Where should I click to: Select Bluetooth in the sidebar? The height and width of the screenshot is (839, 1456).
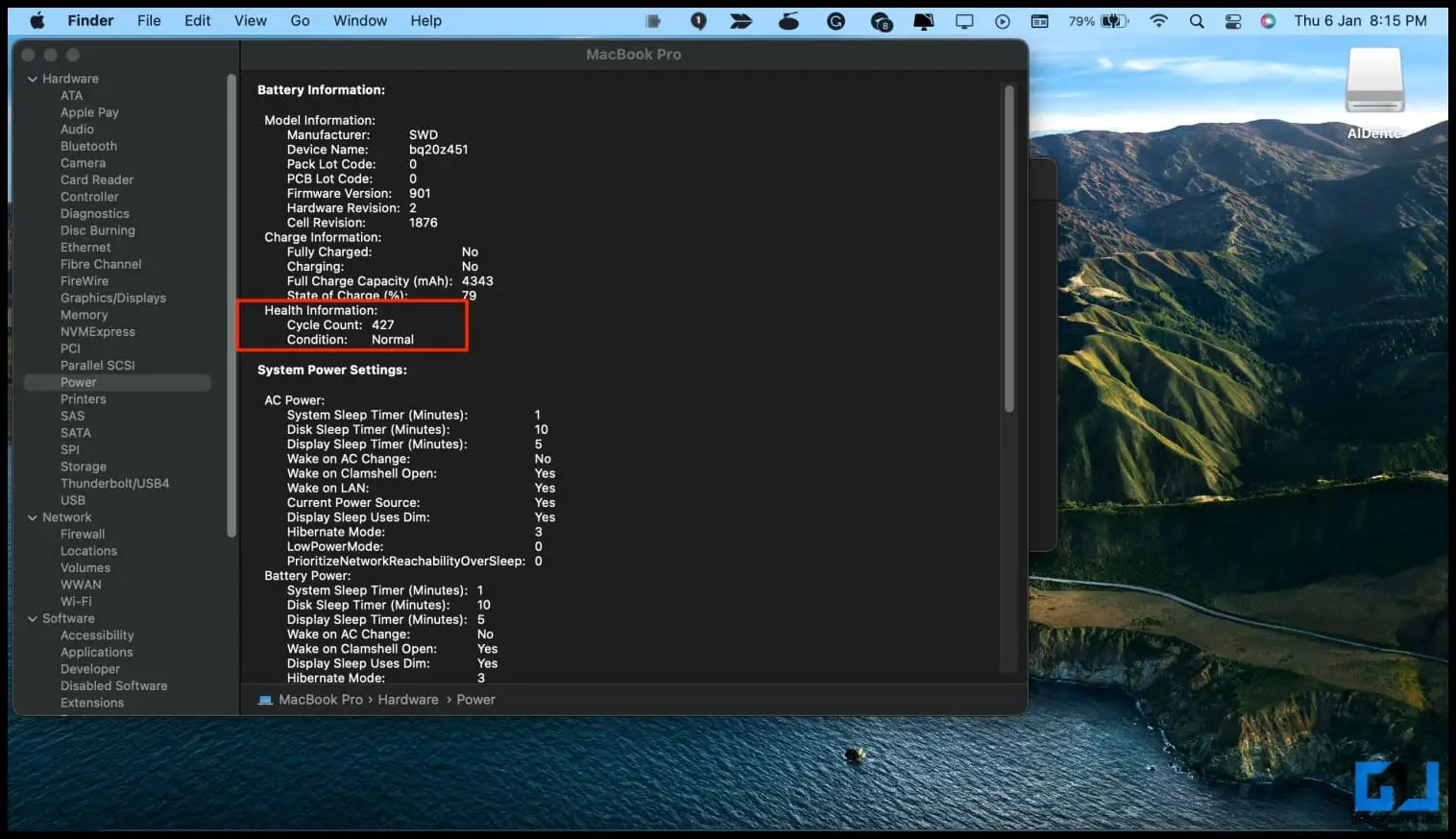click(x=88, y=146)
